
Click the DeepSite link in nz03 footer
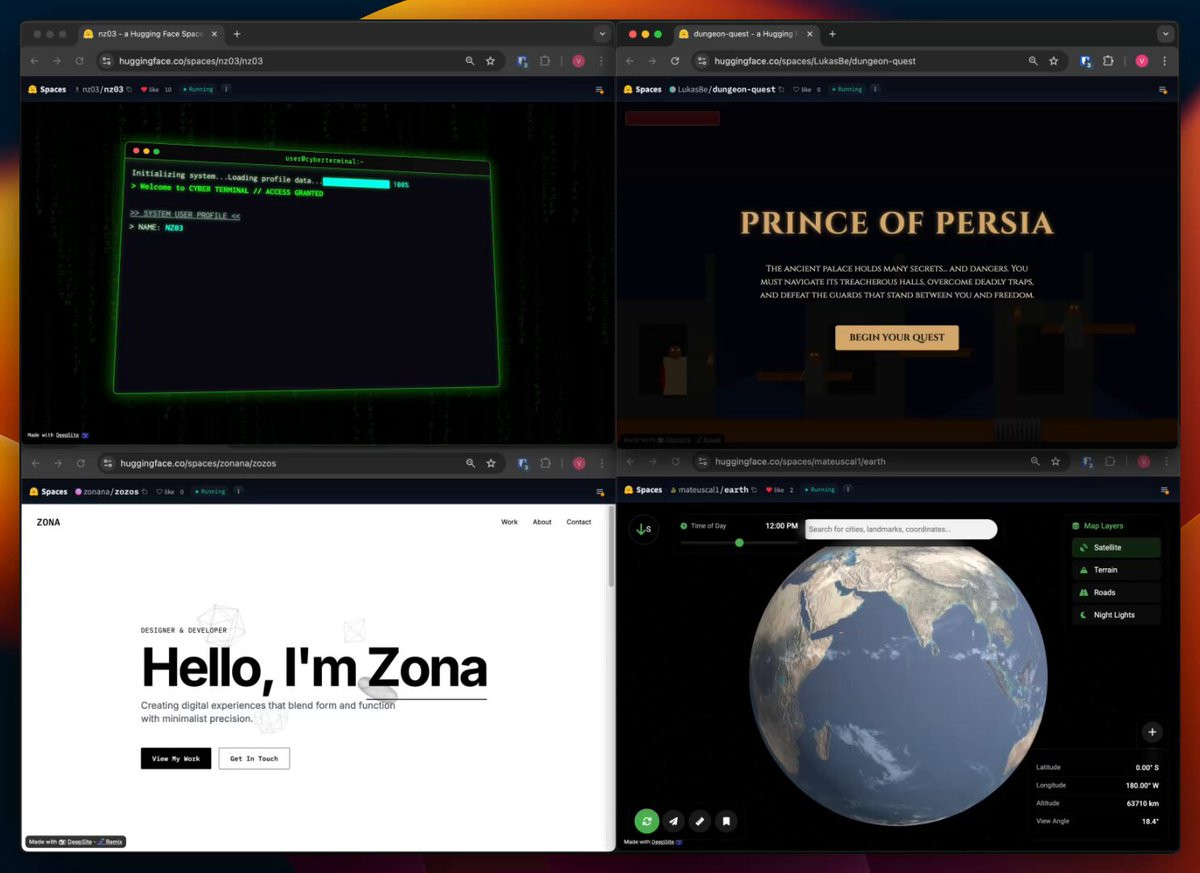pos(67,435)
